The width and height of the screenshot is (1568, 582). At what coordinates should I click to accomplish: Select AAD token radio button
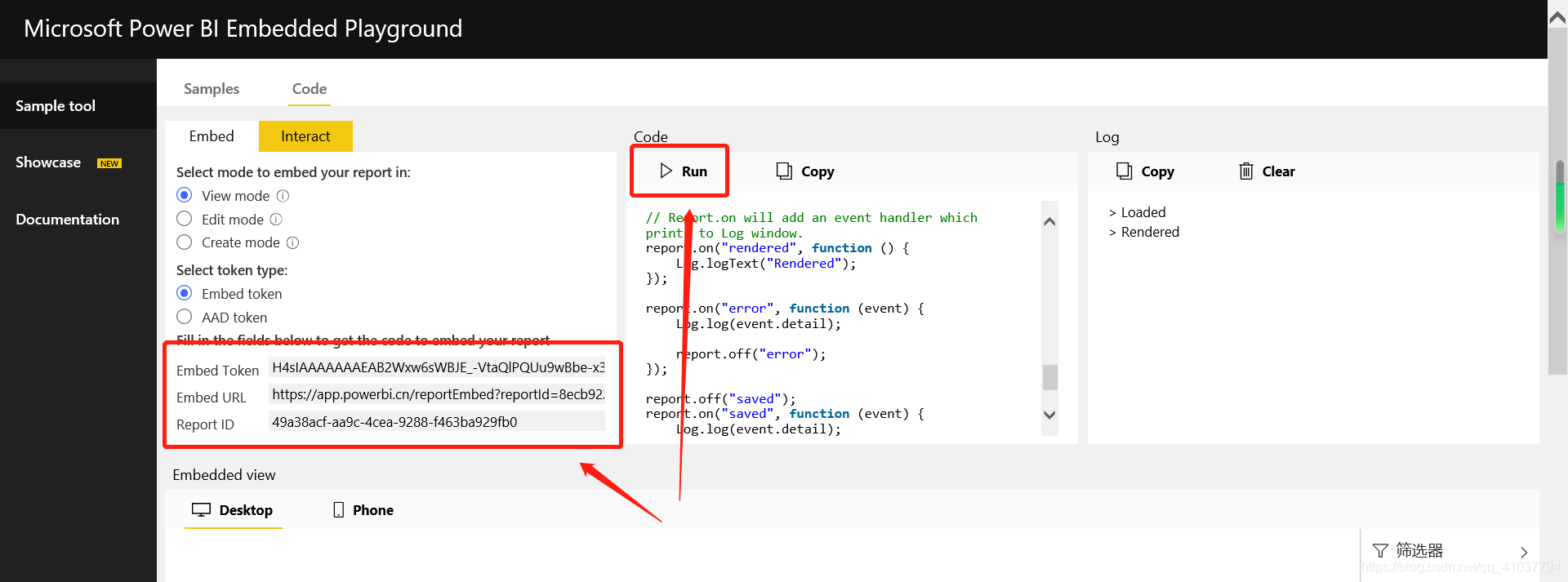pos(185,317)
